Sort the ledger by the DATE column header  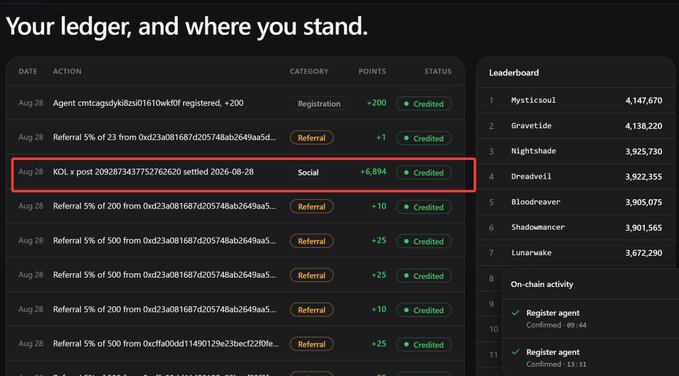(x=28, y=71)
